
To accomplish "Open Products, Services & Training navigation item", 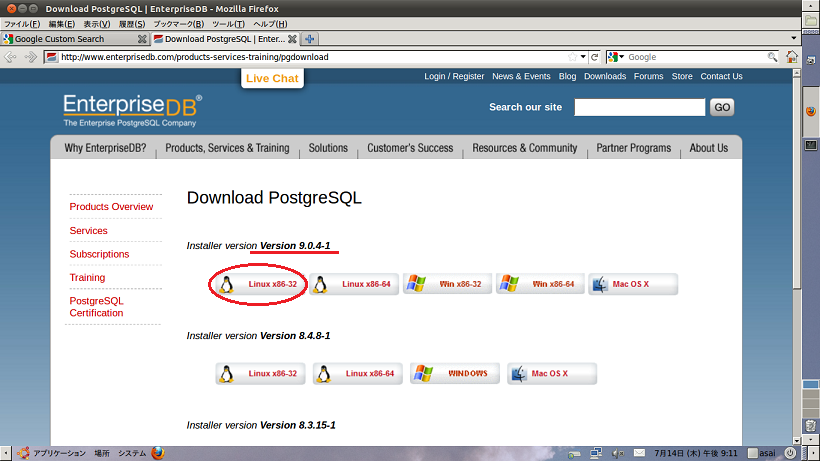I will (227, 148).
